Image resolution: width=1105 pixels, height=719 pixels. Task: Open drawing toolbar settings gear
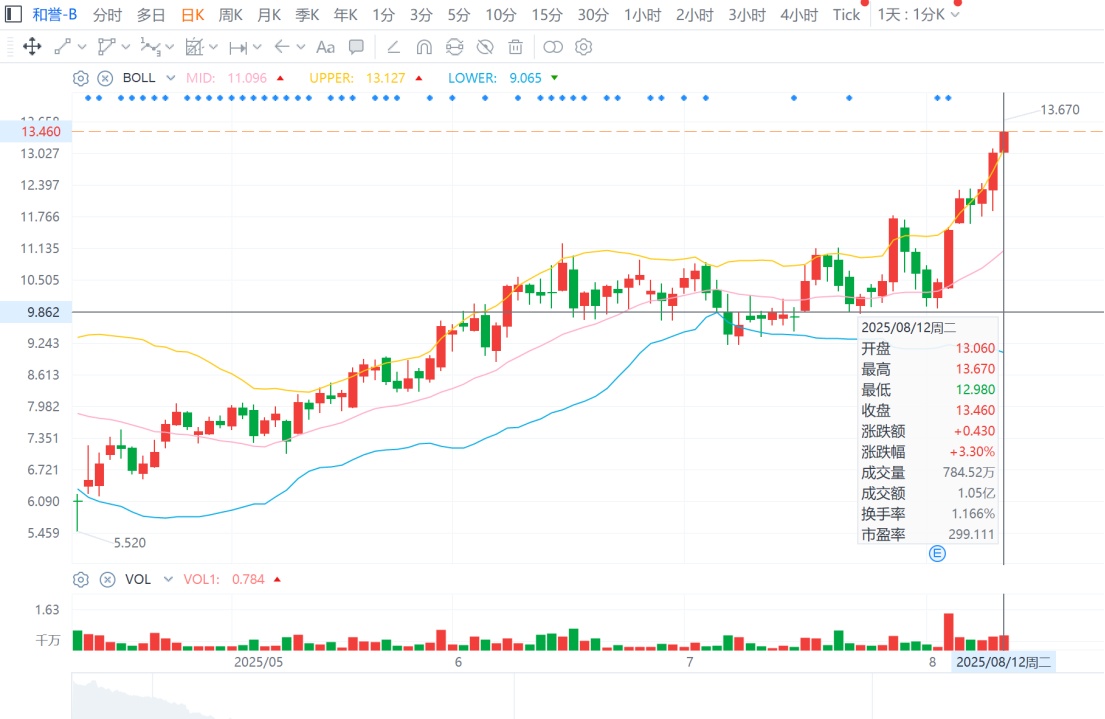click(x=584, y=47)
